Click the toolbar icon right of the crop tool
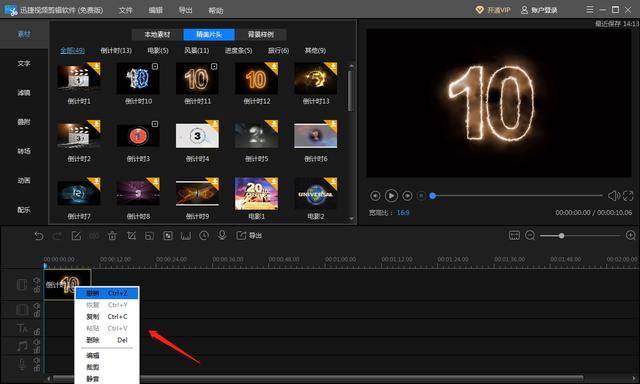The width and height of the screenshot is (640, 384). click(149, 236)
